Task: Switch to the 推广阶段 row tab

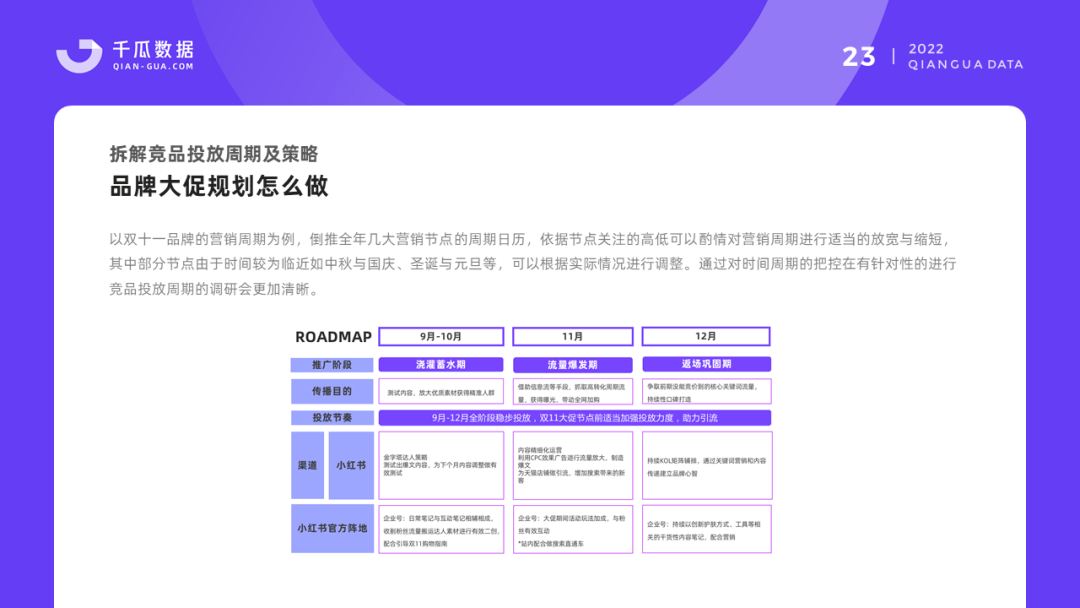Action: tap(333, 363)
